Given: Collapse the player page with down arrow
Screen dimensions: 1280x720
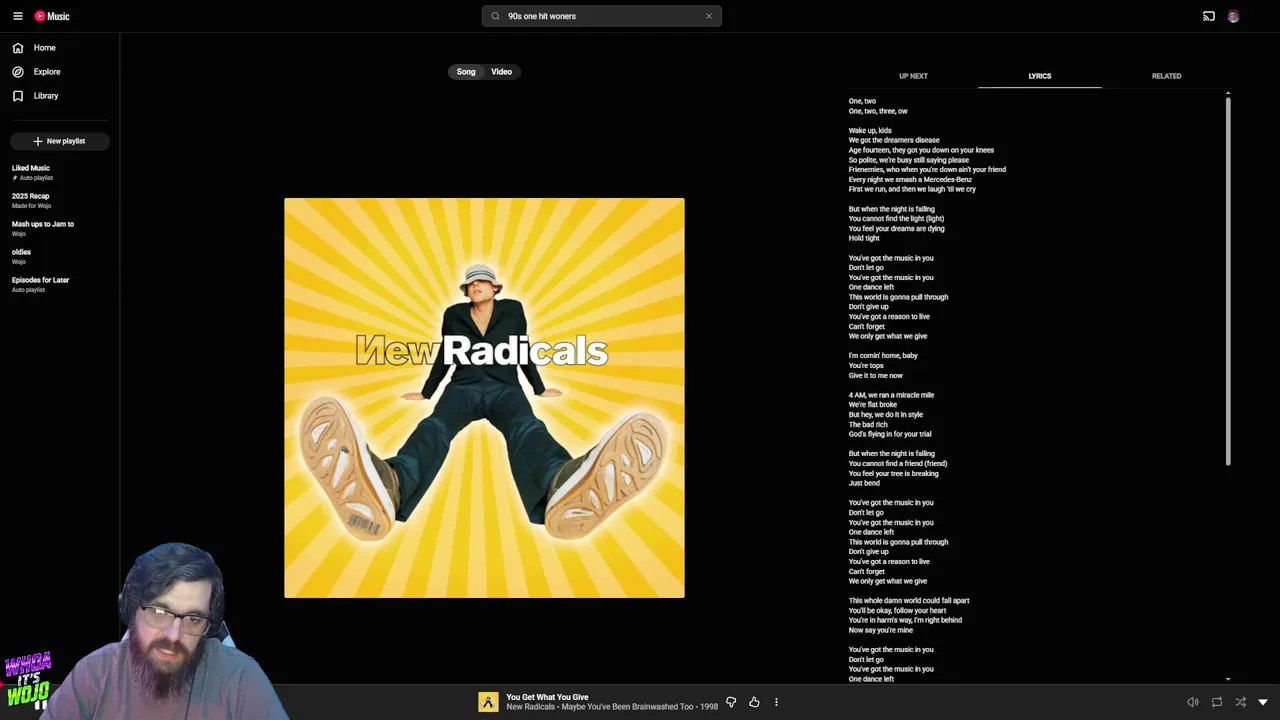Looking at the screenshot, I should click(1263, 702).
